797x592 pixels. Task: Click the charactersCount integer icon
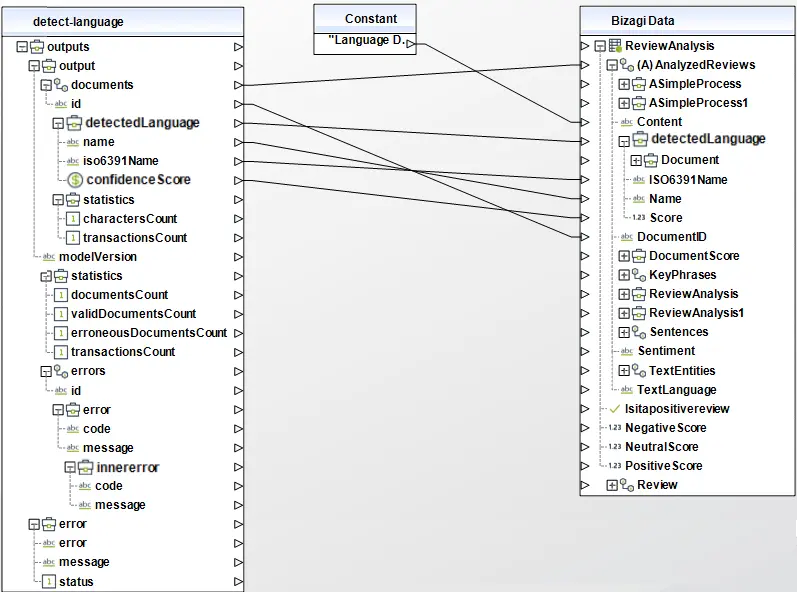coord(73,219)
